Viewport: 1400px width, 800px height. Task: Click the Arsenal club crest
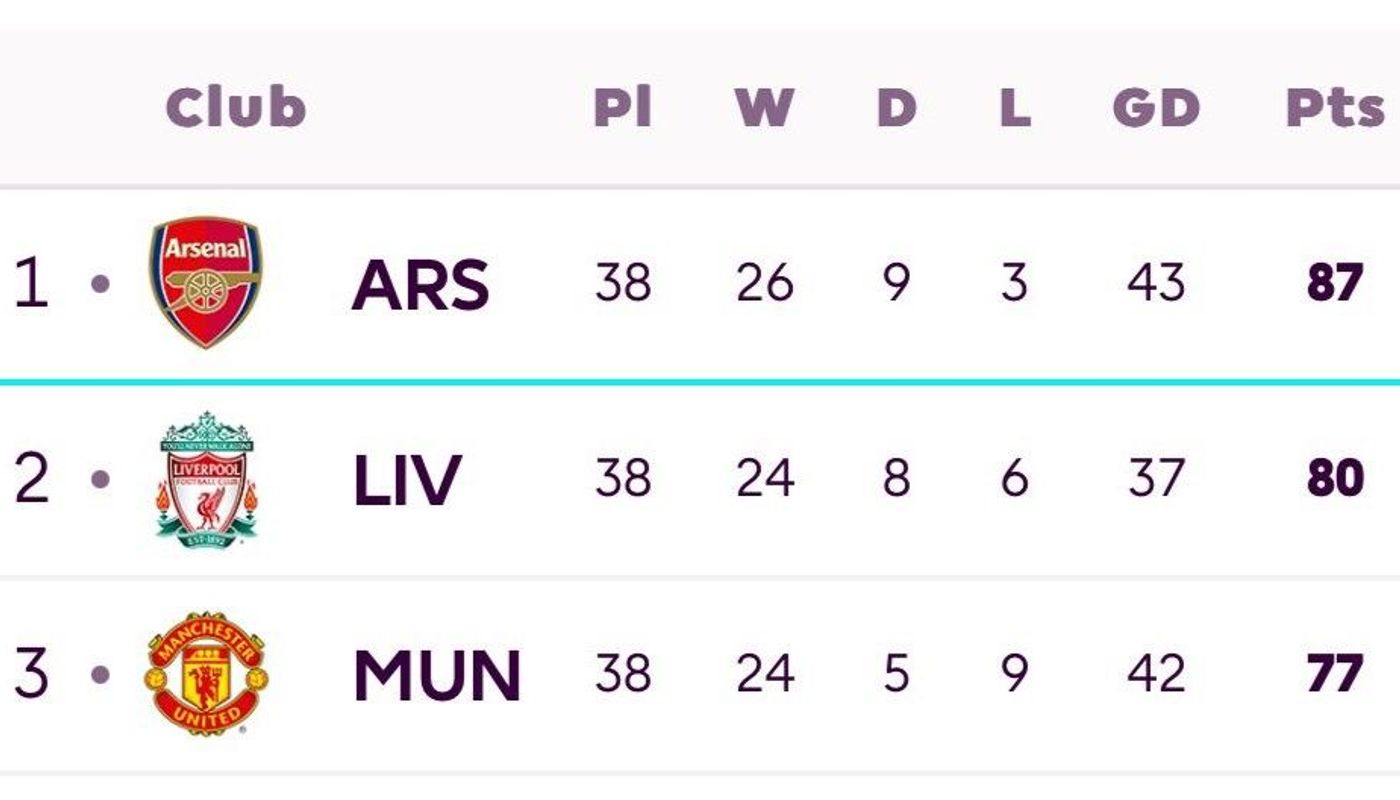point(205,282)
